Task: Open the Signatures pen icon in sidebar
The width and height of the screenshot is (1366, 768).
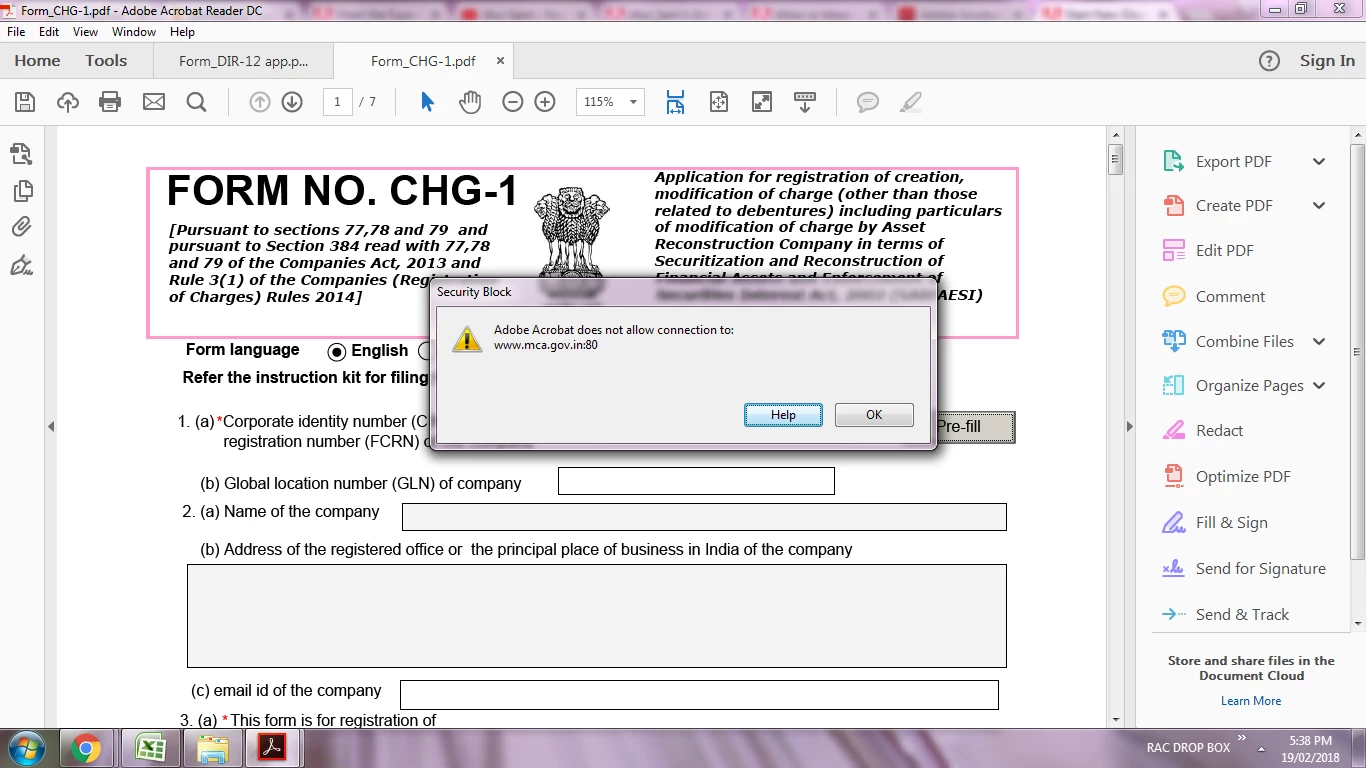Action: 21,265
